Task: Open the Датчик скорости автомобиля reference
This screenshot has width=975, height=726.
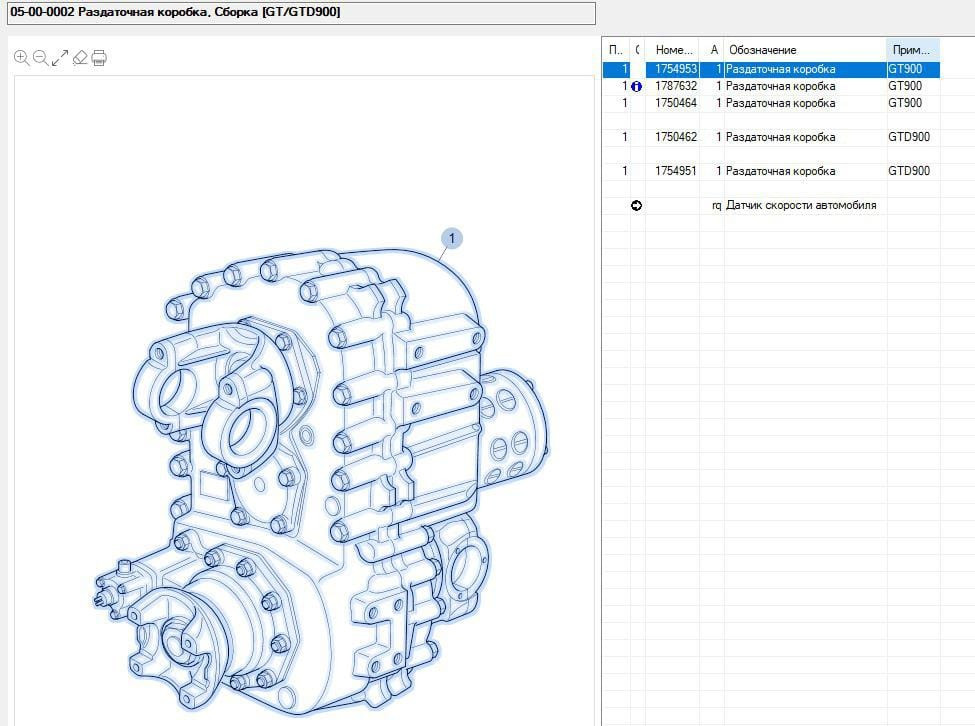Action: (x=800, y=205)
